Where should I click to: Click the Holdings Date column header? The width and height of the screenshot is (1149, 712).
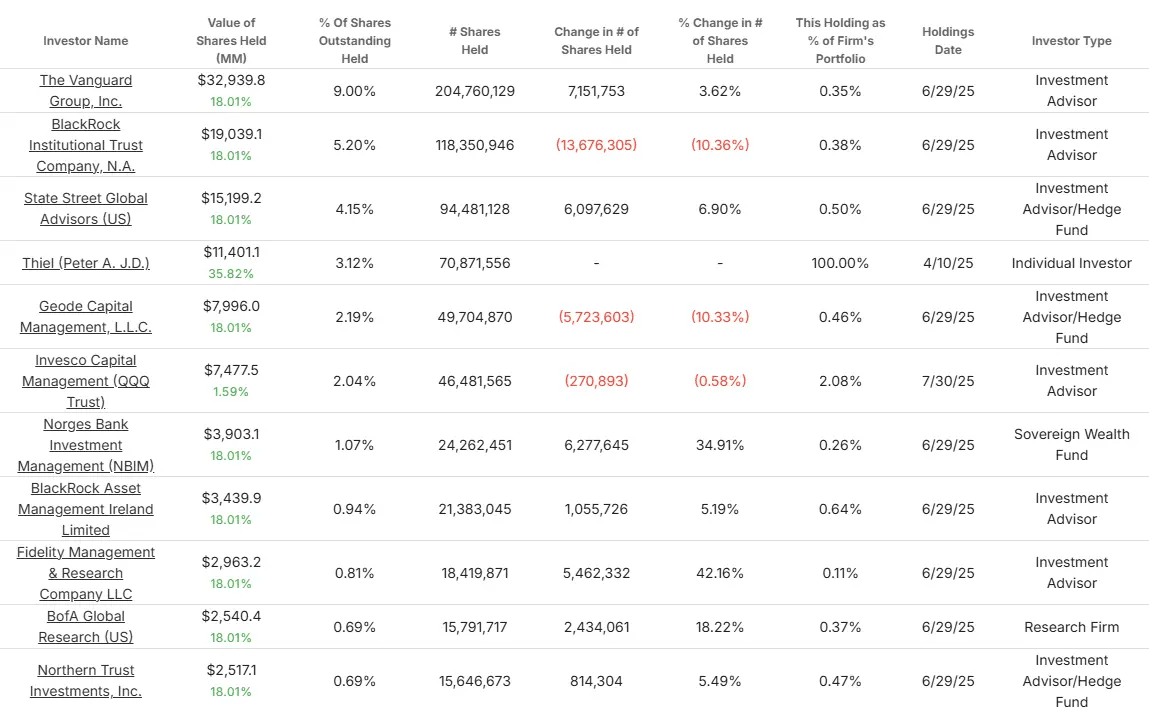click(948, 41)
